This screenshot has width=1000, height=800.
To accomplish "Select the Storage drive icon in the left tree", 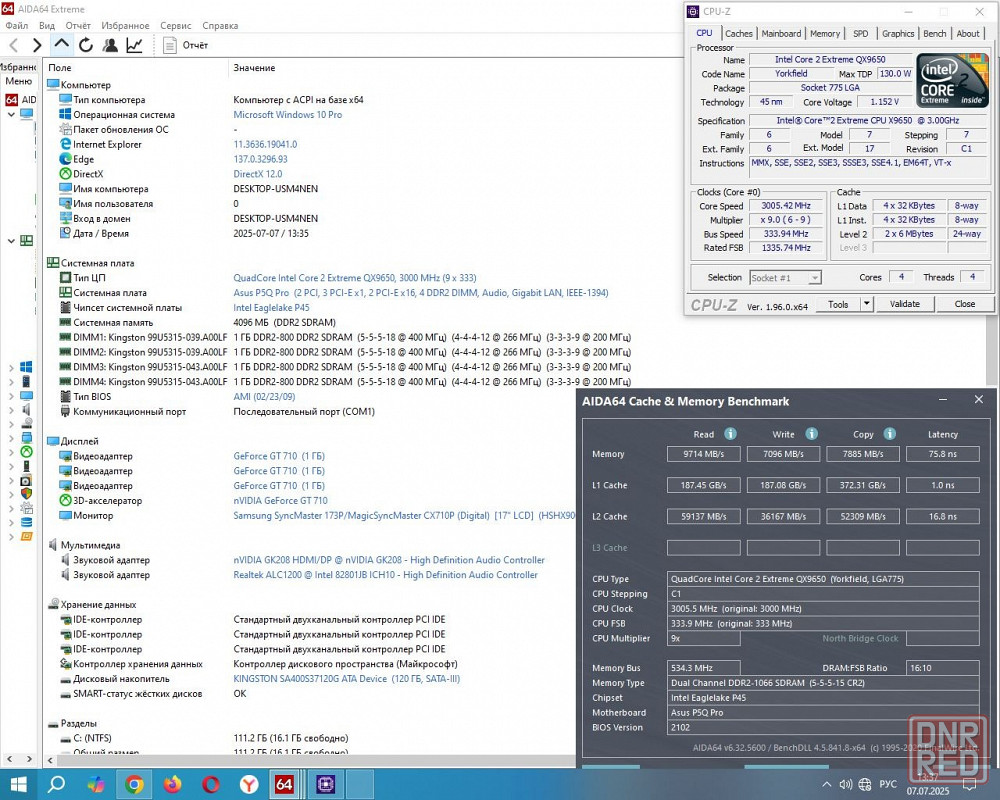I will (x=26, y=423).
